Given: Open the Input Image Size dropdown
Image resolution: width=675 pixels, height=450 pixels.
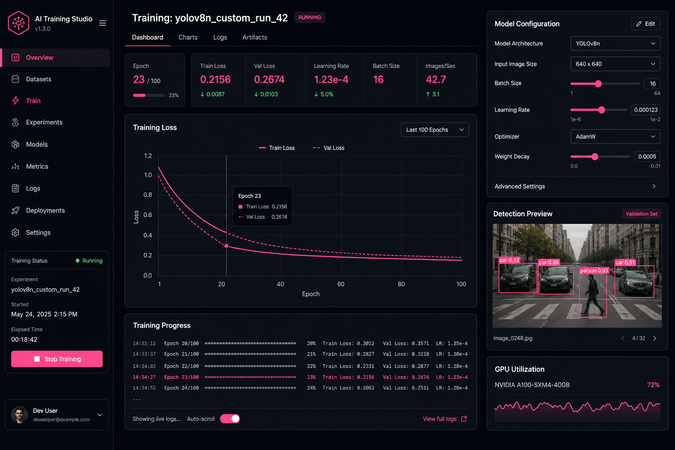Looking at the screenshot, I should [x=615, y=64].
